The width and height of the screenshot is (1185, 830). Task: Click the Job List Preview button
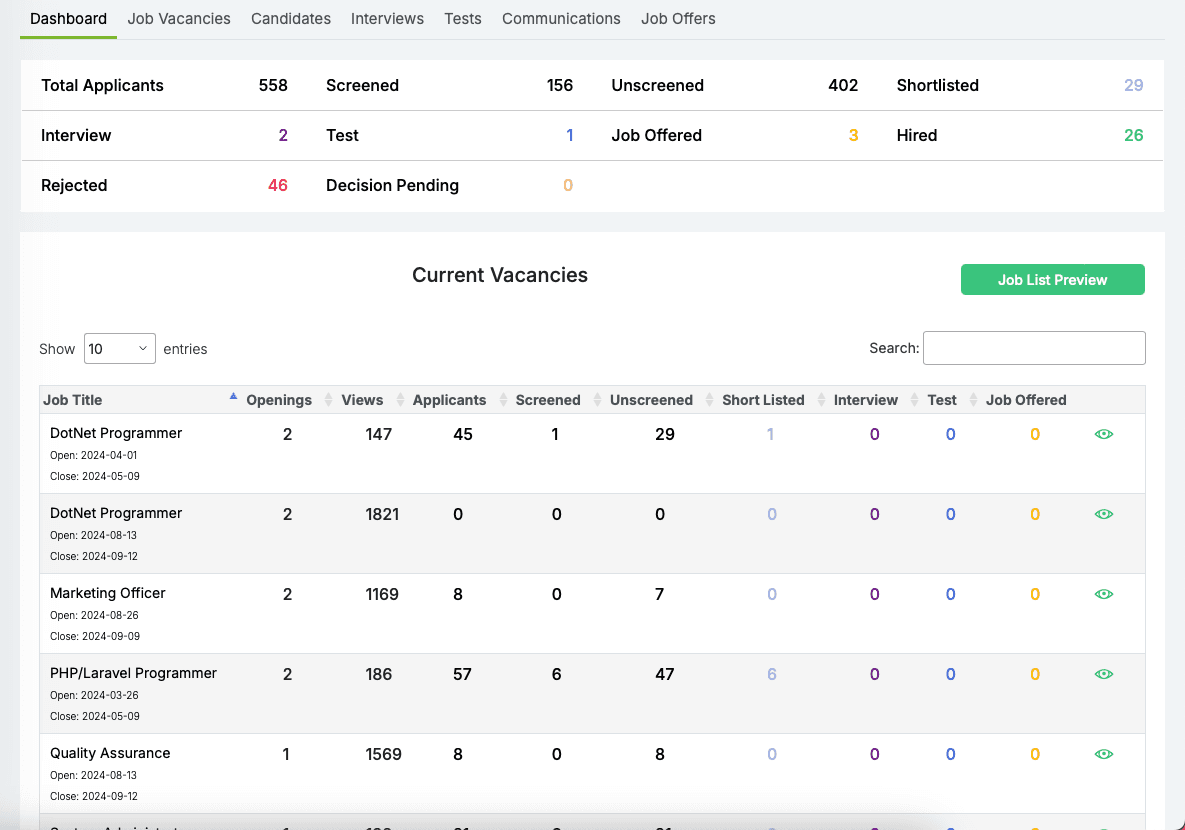coord(1052,280)
